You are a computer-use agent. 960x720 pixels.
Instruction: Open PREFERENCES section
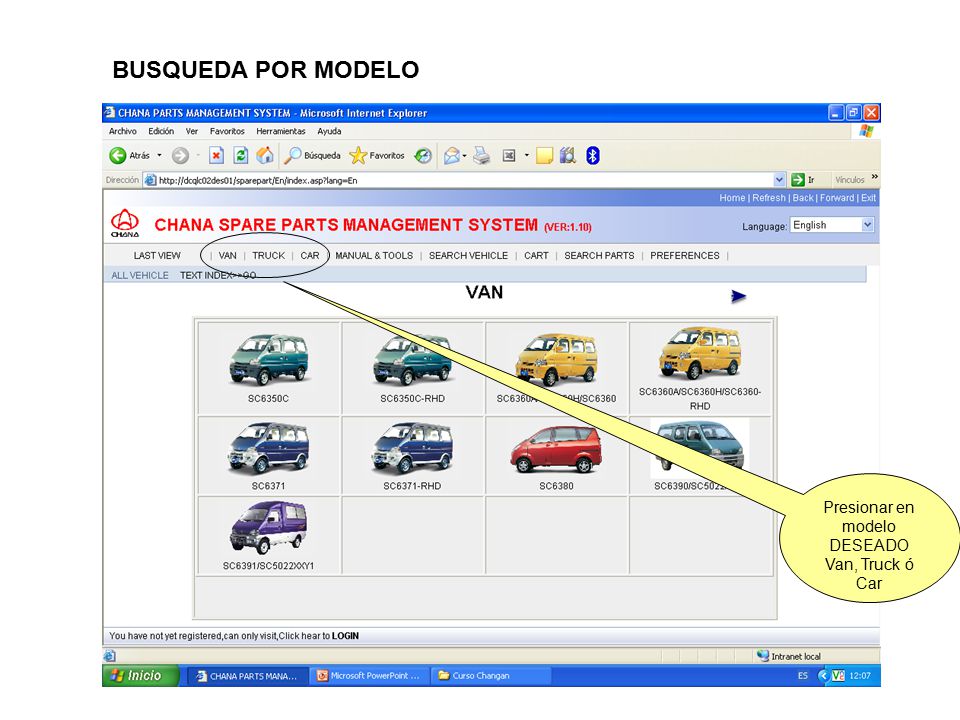click(685, 255)
